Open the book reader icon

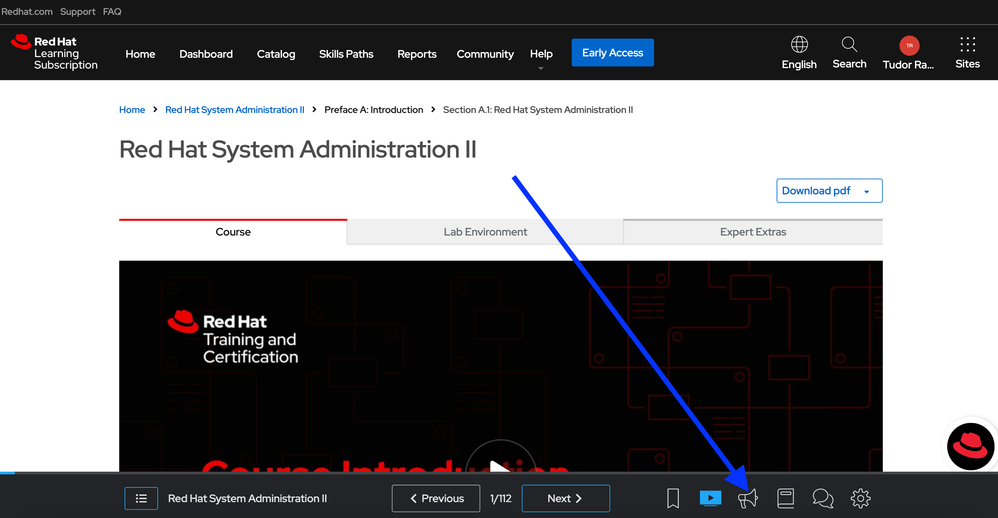[x=785, y=498]
